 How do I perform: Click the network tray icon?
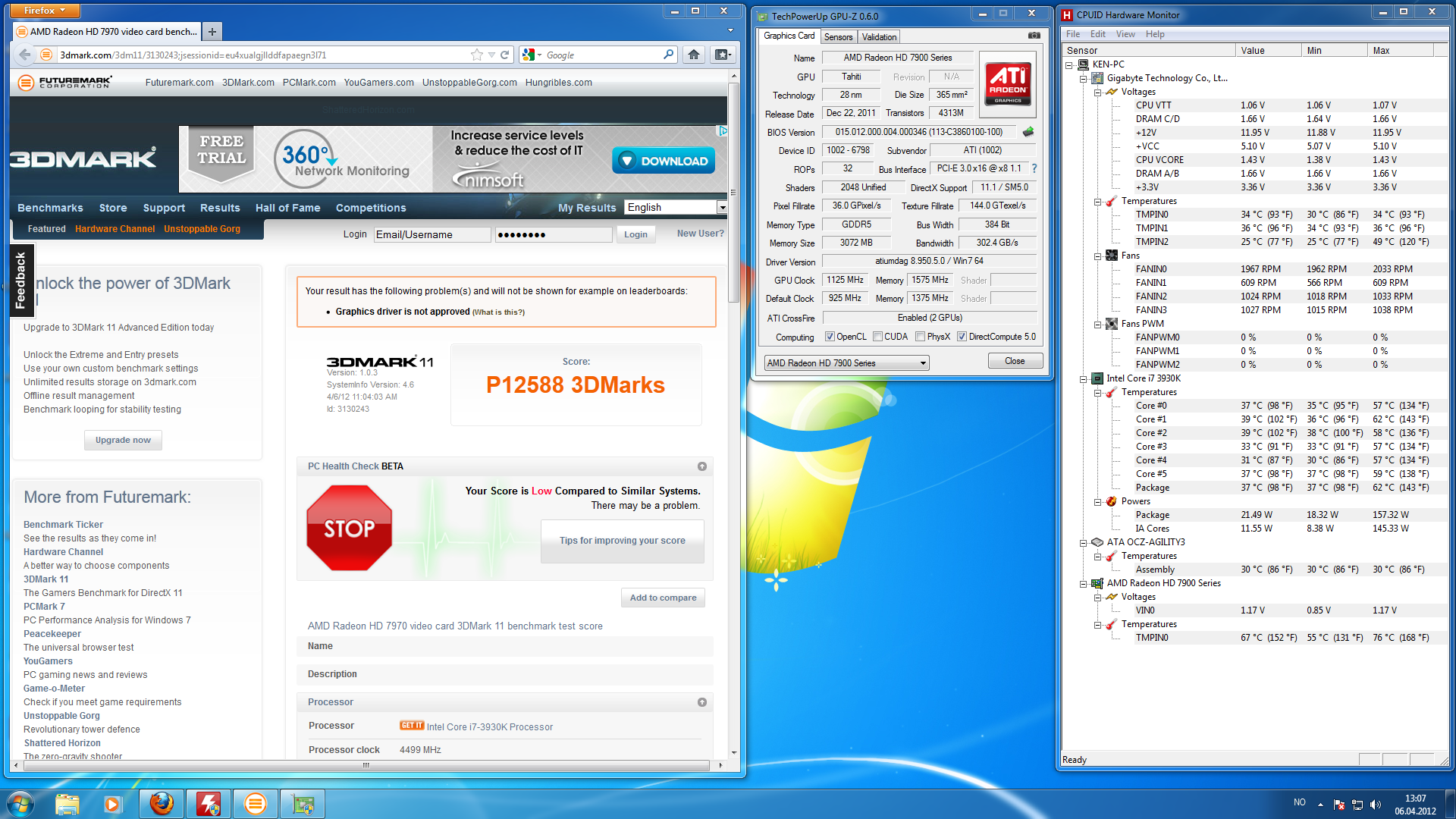(x=1357, y=805)
